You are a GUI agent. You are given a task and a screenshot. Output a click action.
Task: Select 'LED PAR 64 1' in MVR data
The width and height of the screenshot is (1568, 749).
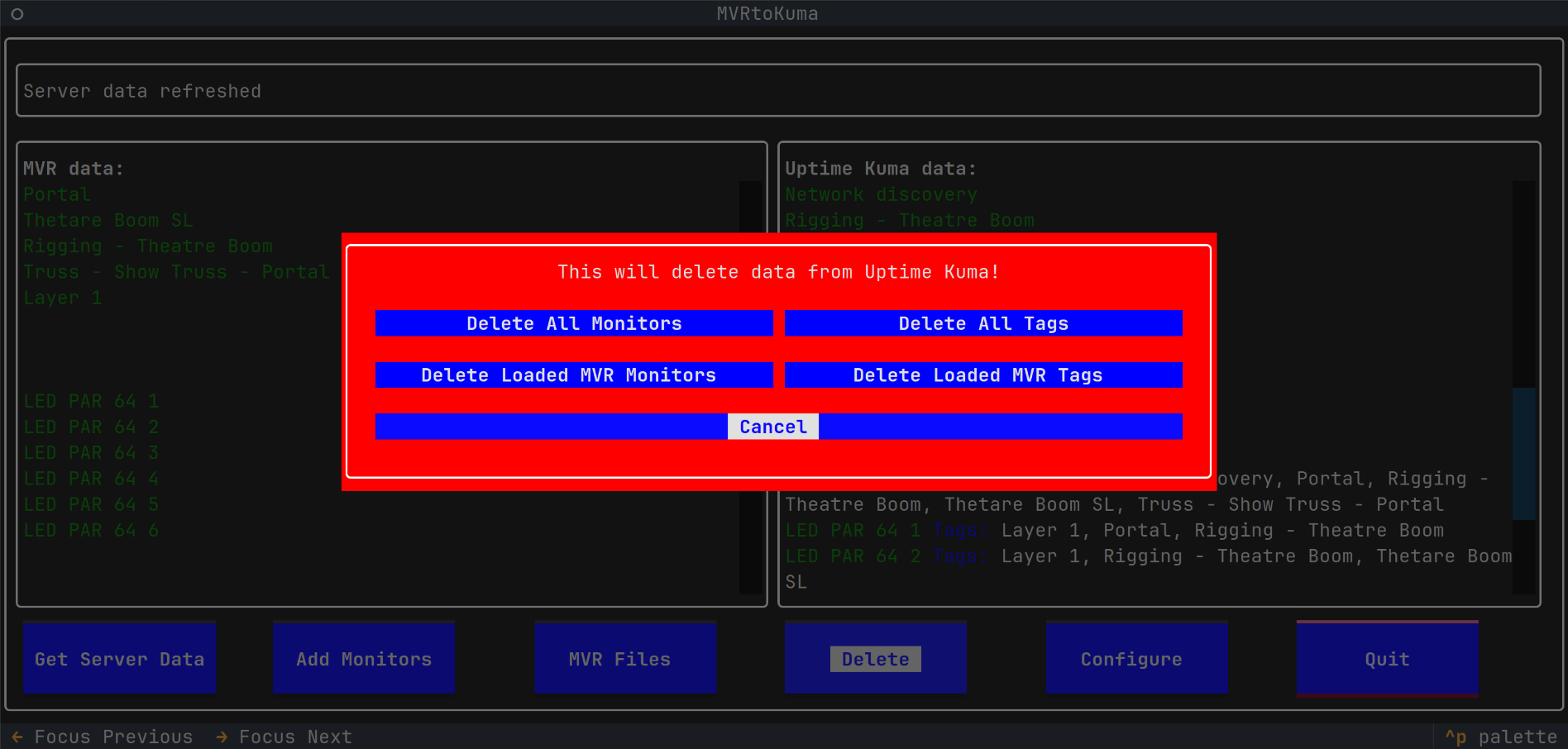(91, 401)
